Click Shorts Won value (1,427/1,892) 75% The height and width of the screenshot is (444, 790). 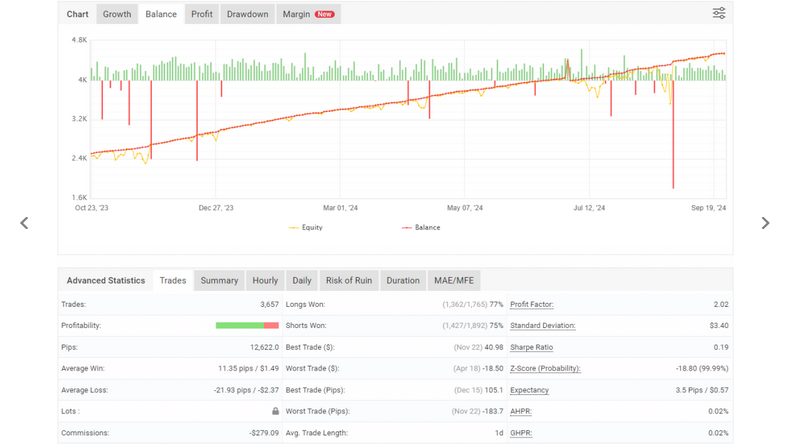coord(473,326)
